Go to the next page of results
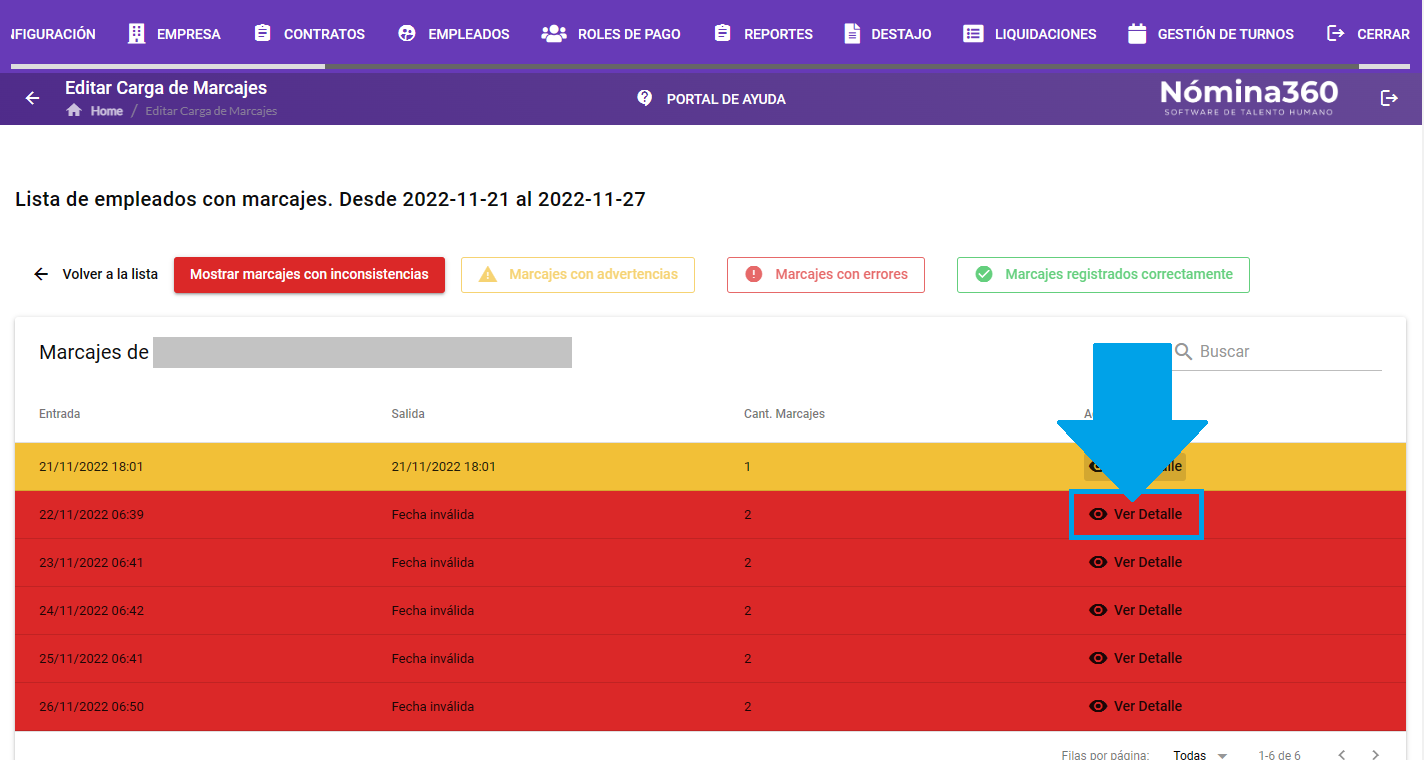The image size is (1424, 760). 1376,755
